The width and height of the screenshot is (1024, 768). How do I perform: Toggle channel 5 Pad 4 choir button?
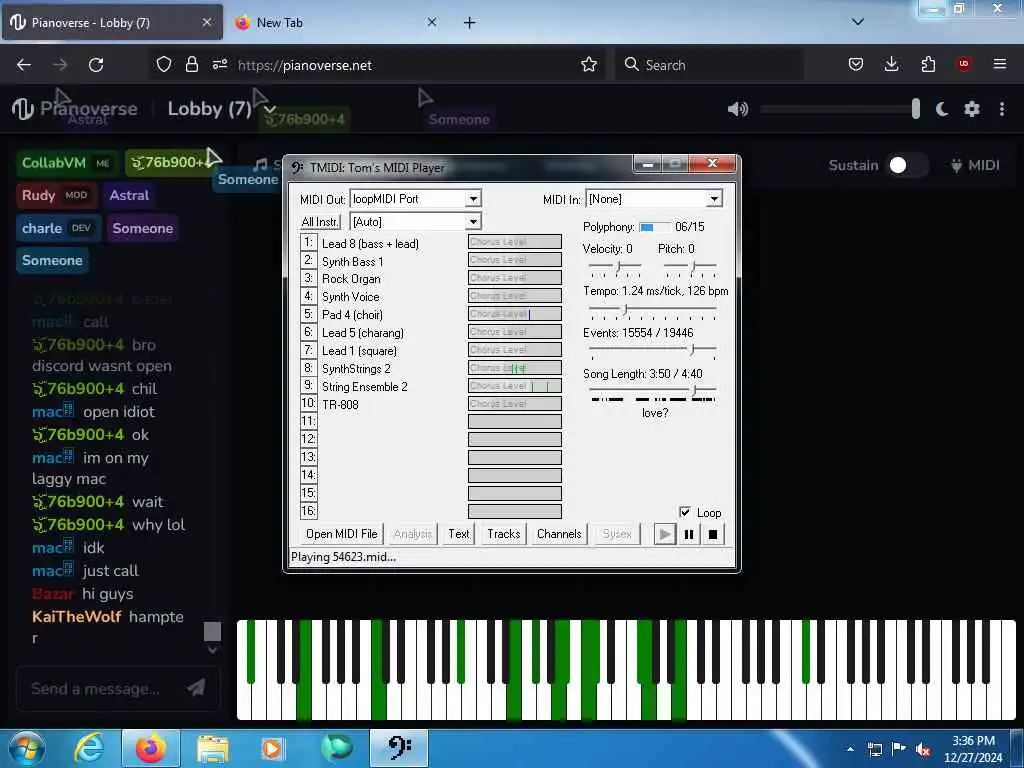308,314
